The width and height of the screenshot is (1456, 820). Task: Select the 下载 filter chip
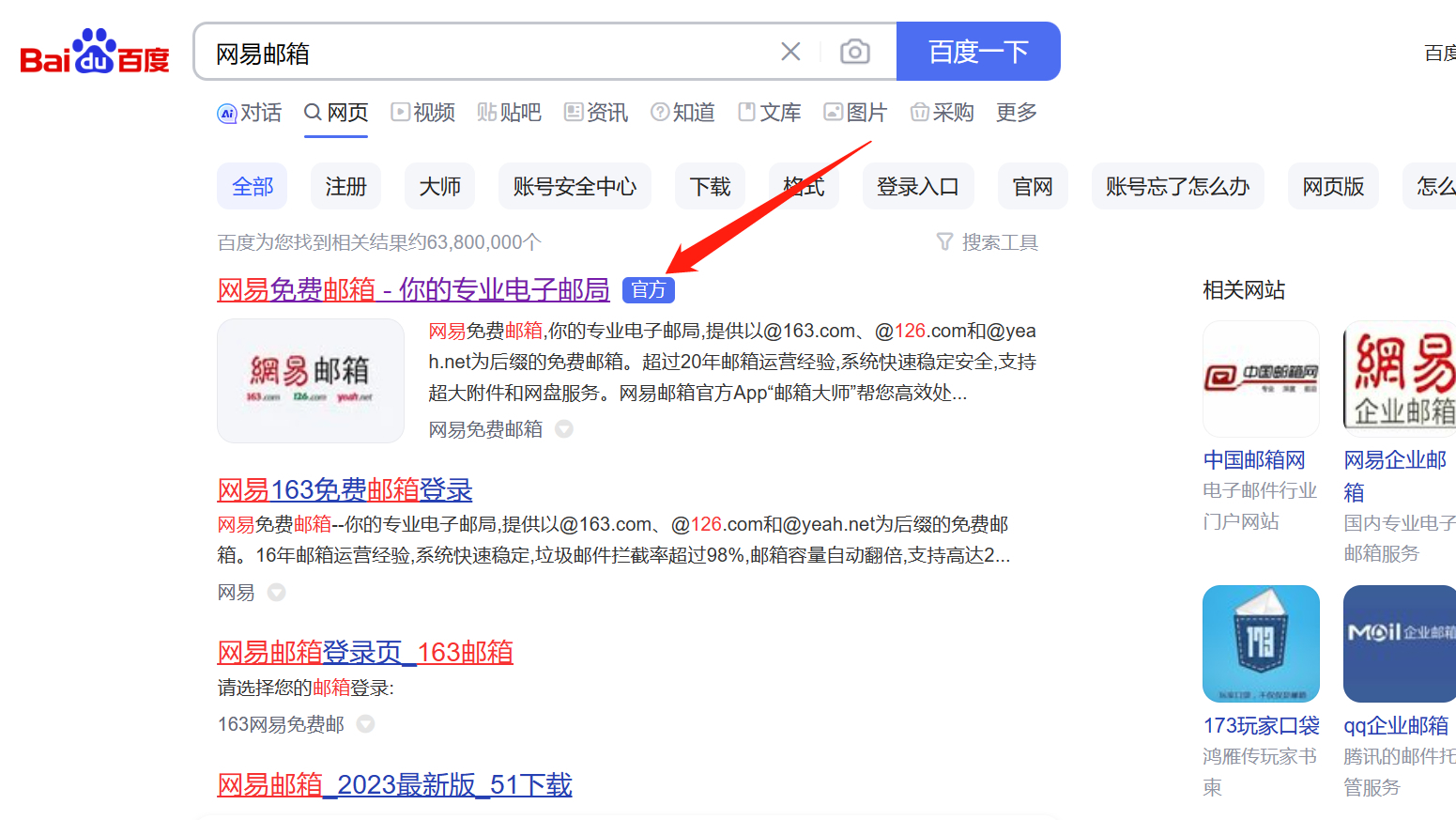tap(710, 186)
